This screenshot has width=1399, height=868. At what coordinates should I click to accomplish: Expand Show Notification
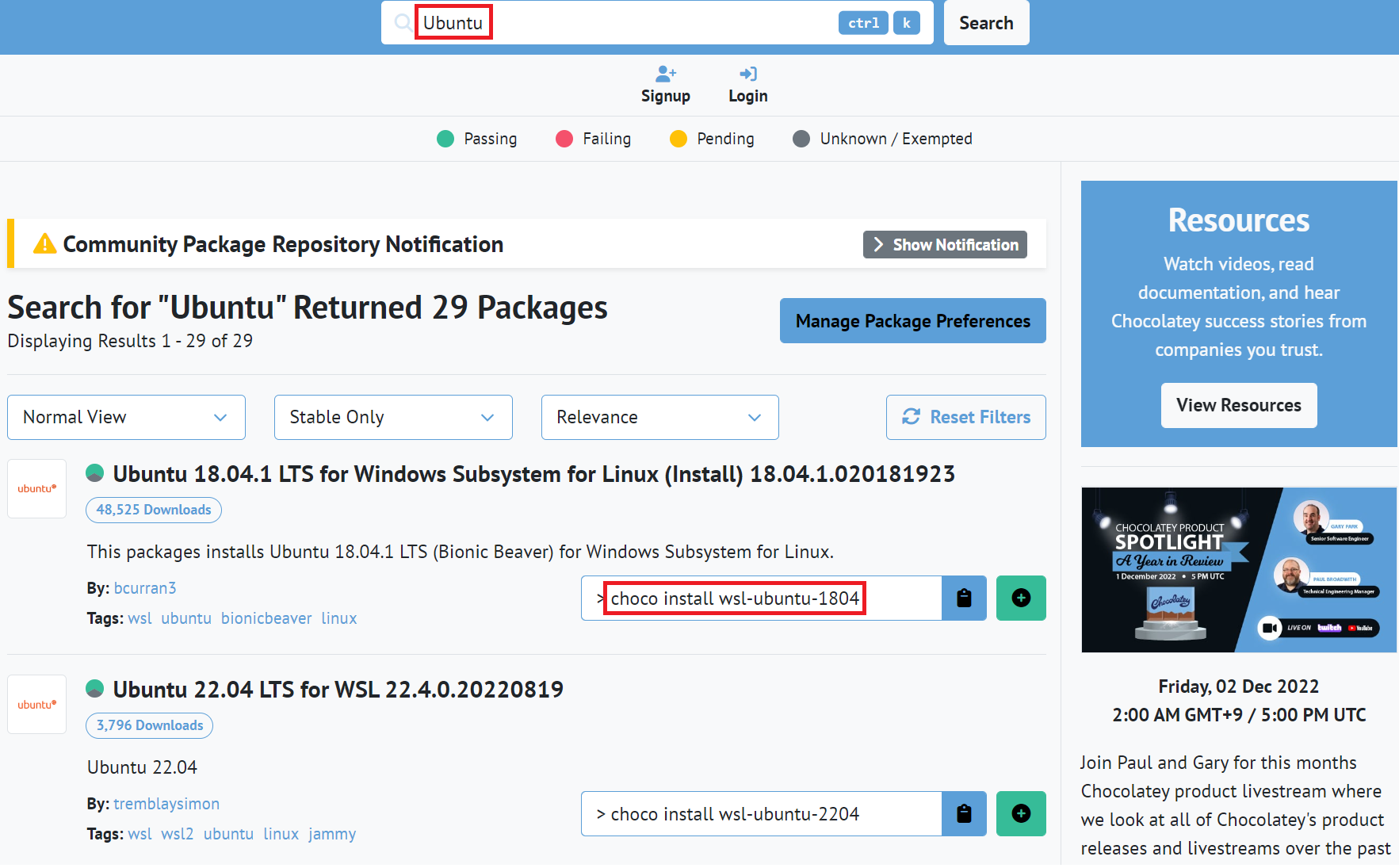(x=945, y=244)
